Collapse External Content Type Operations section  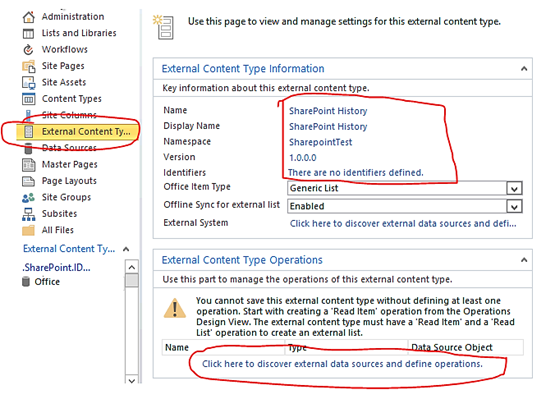524,260
